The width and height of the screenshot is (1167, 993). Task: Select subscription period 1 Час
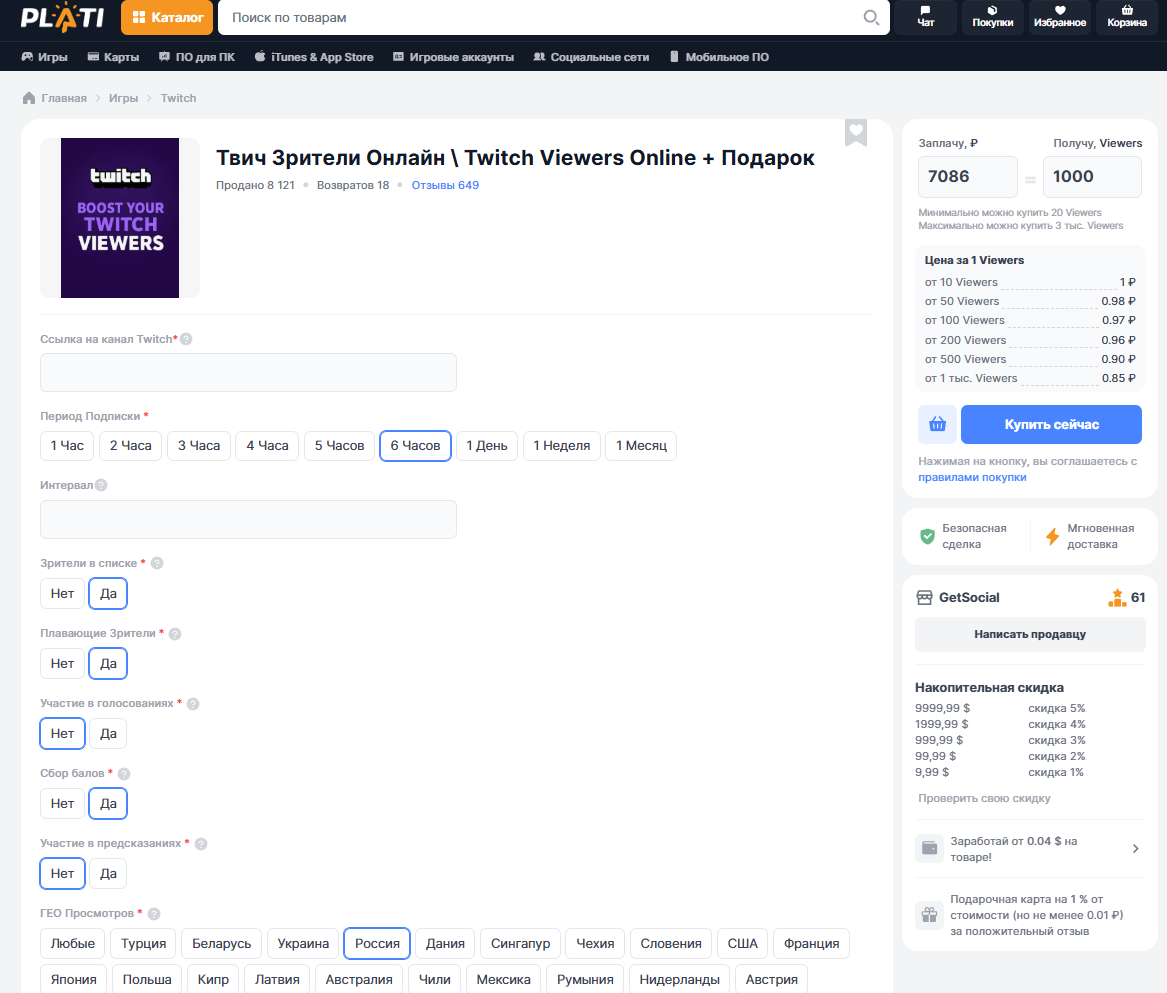coord(67,446)
